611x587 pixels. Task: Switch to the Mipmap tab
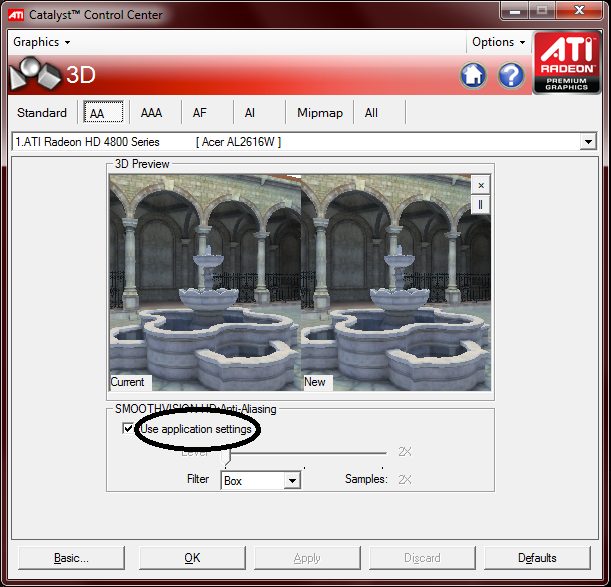[319, 113]
